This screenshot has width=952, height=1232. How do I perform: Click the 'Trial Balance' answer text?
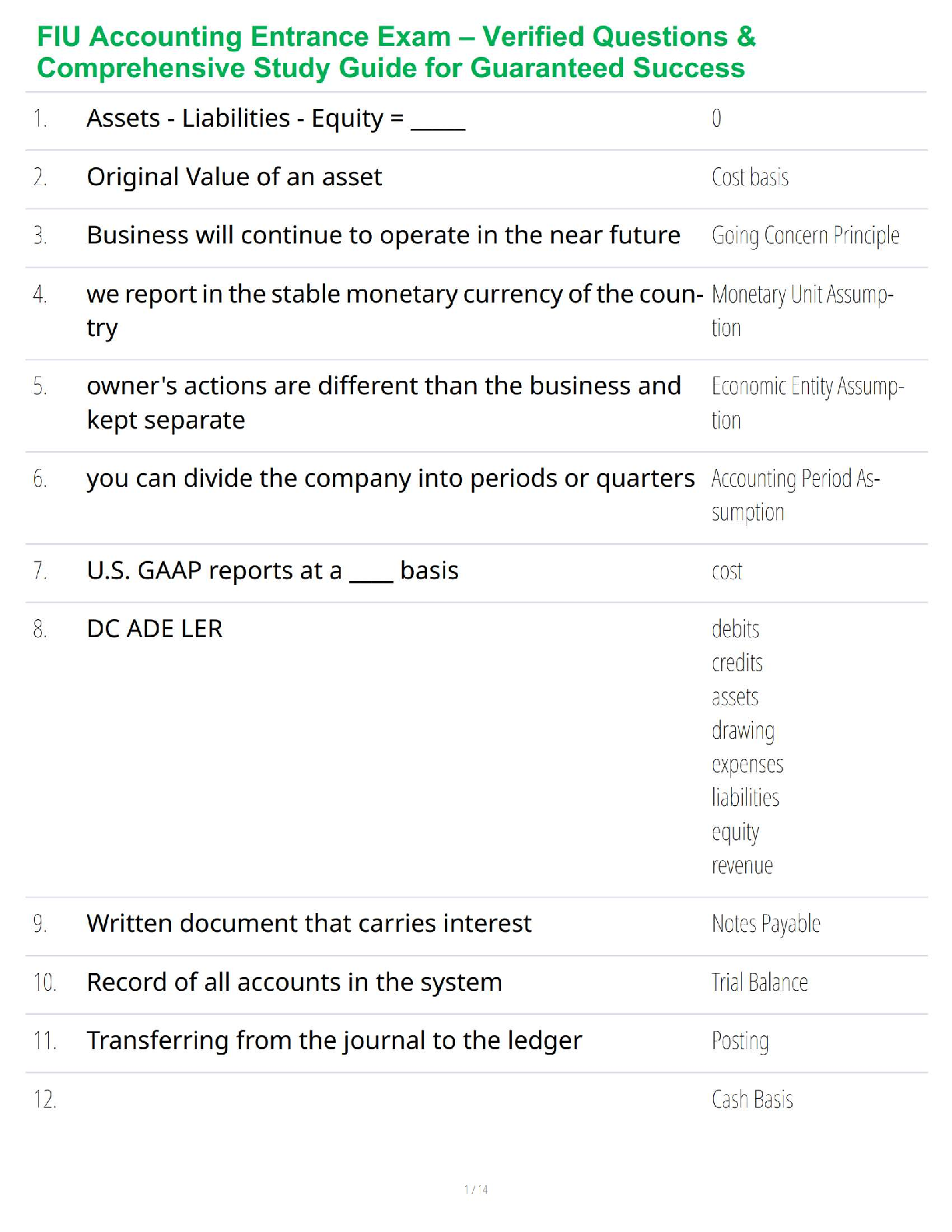[759, 982]
